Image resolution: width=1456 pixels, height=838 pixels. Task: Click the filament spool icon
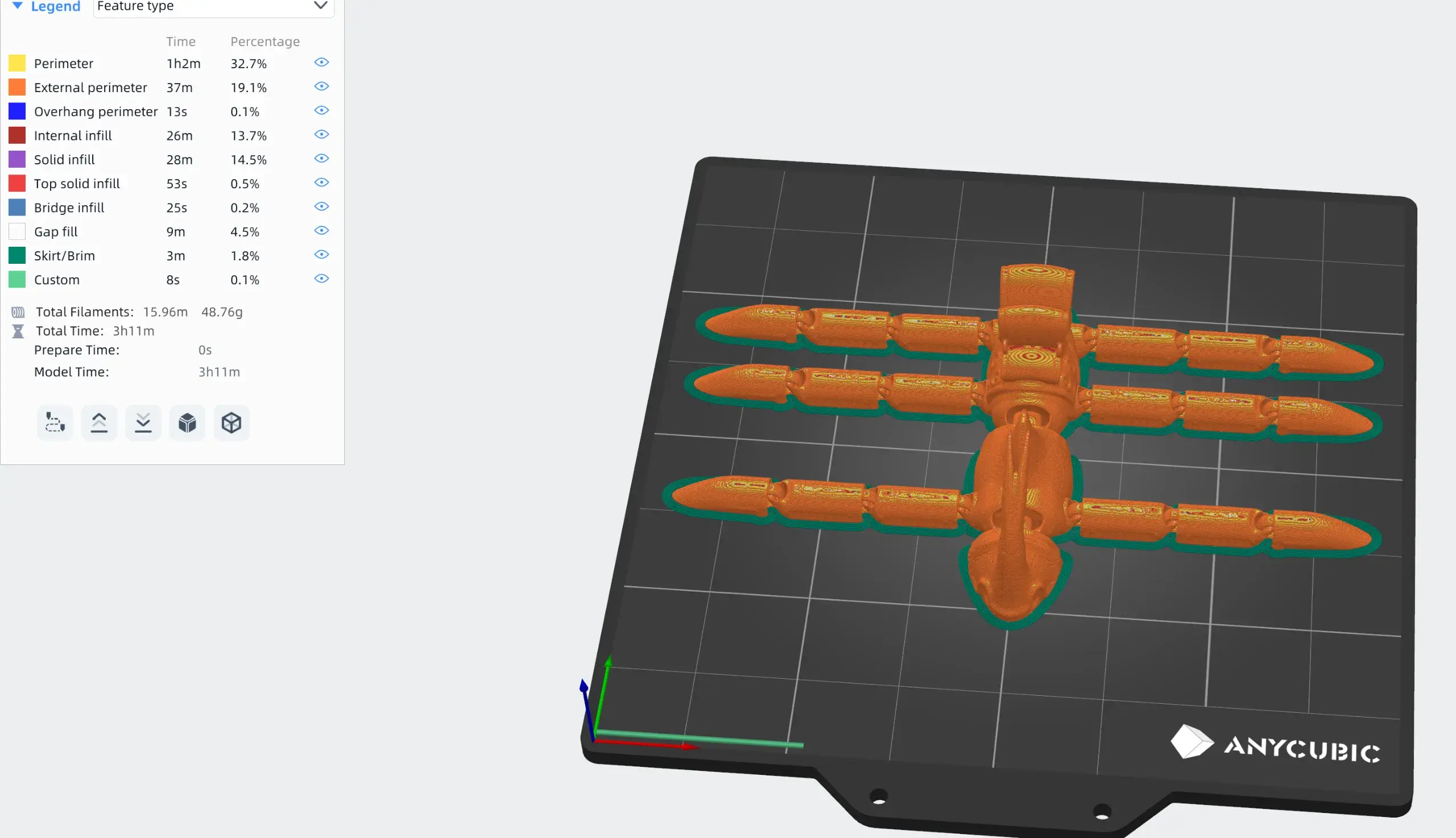pos(18,312)
